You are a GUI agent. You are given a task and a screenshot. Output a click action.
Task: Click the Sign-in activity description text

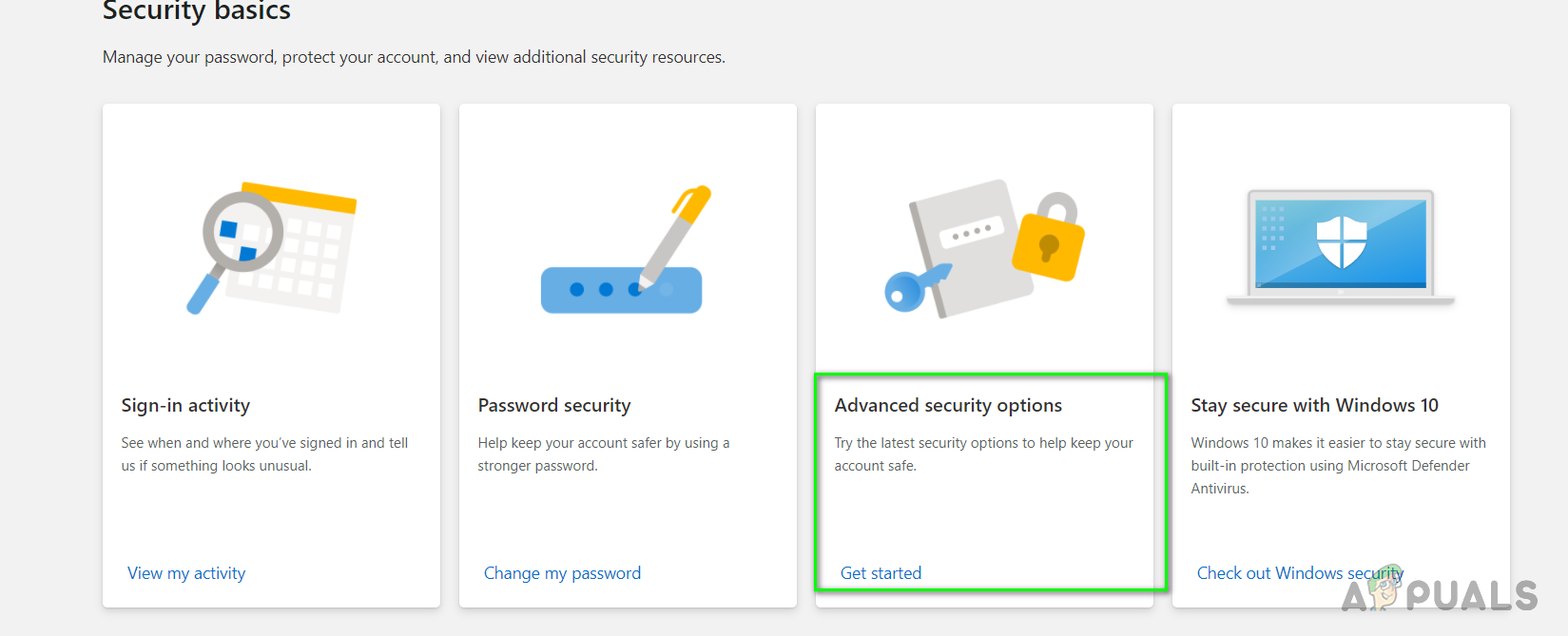[264, 454]
